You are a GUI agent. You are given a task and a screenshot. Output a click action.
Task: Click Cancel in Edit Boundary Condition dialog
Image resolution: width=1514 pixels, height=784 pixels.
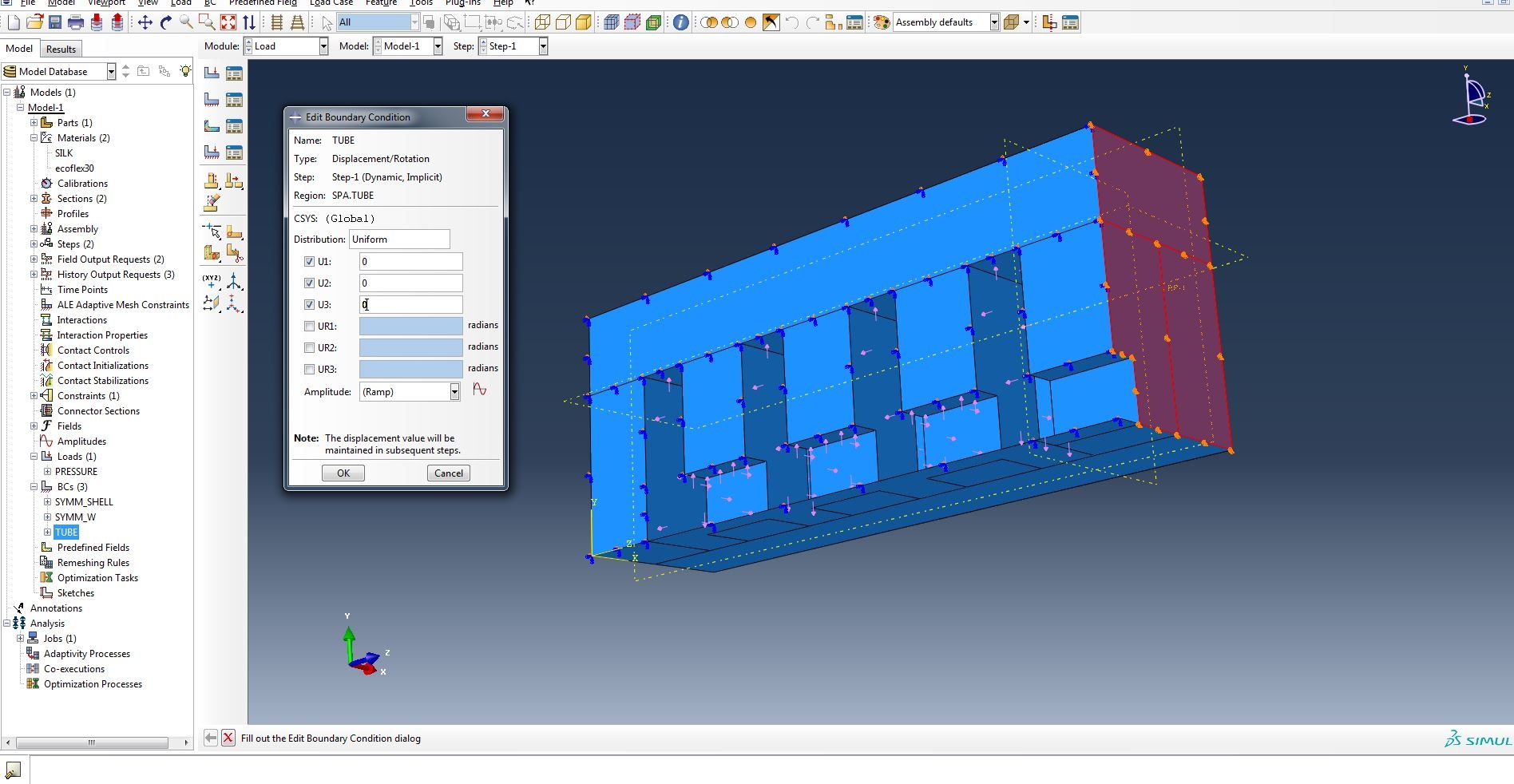coord(449,473)
